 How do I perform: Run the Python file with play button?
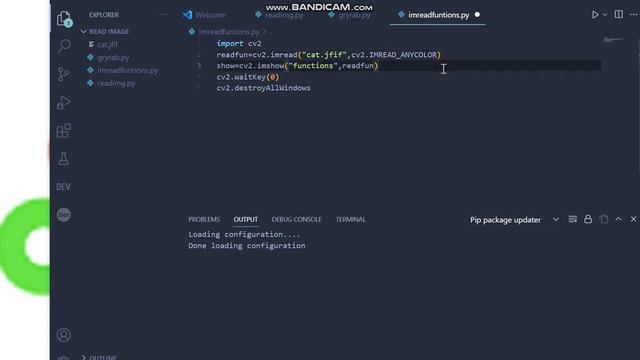[x=595, y=15]
